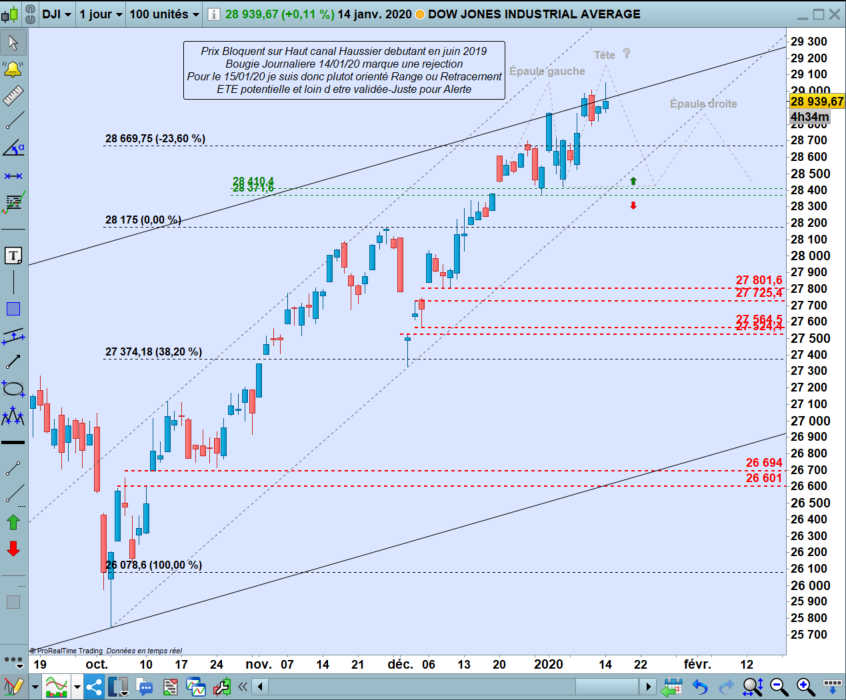
Task: Open the DJI ticker dropdown
Action: click(x=57, y=14)
